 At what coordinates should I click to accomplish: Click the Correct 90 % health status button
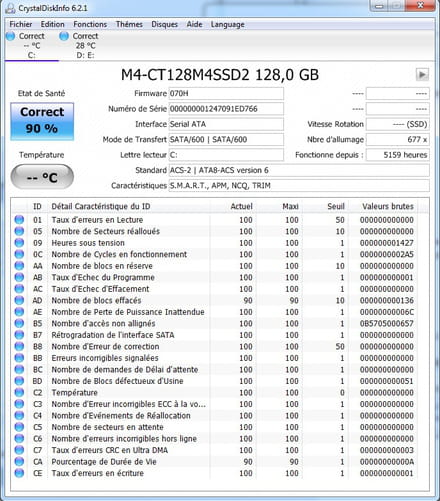[x=42, y=121]
